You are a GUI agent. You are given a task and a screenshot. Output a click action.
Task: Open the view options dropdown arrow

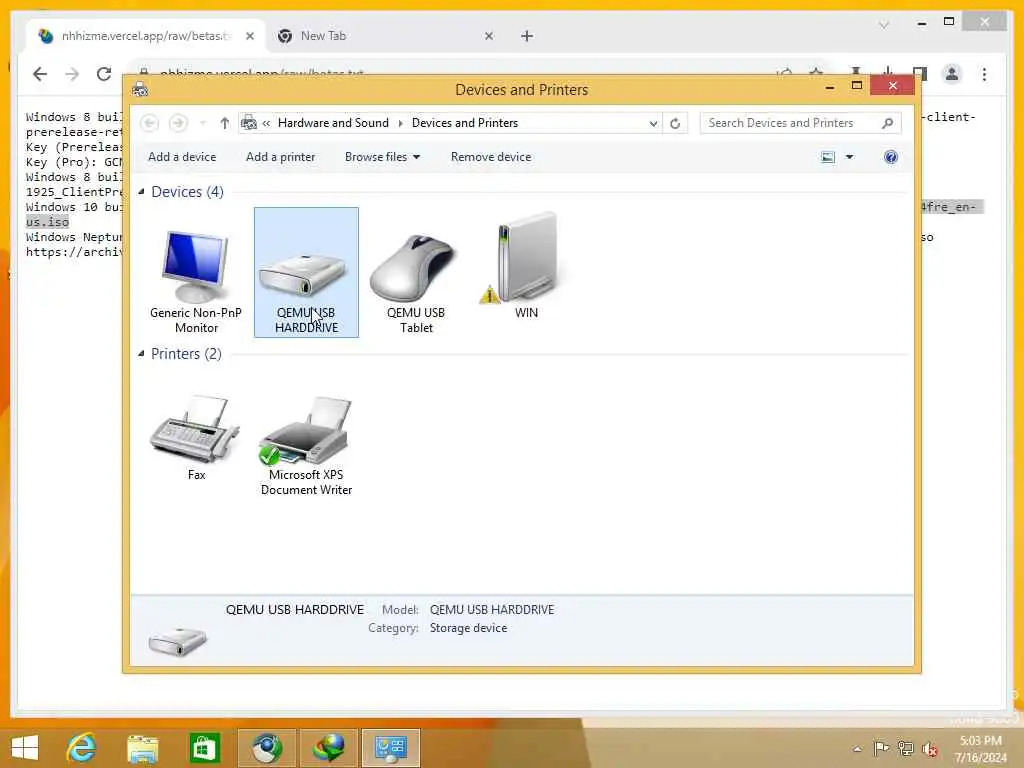[849, 157]
